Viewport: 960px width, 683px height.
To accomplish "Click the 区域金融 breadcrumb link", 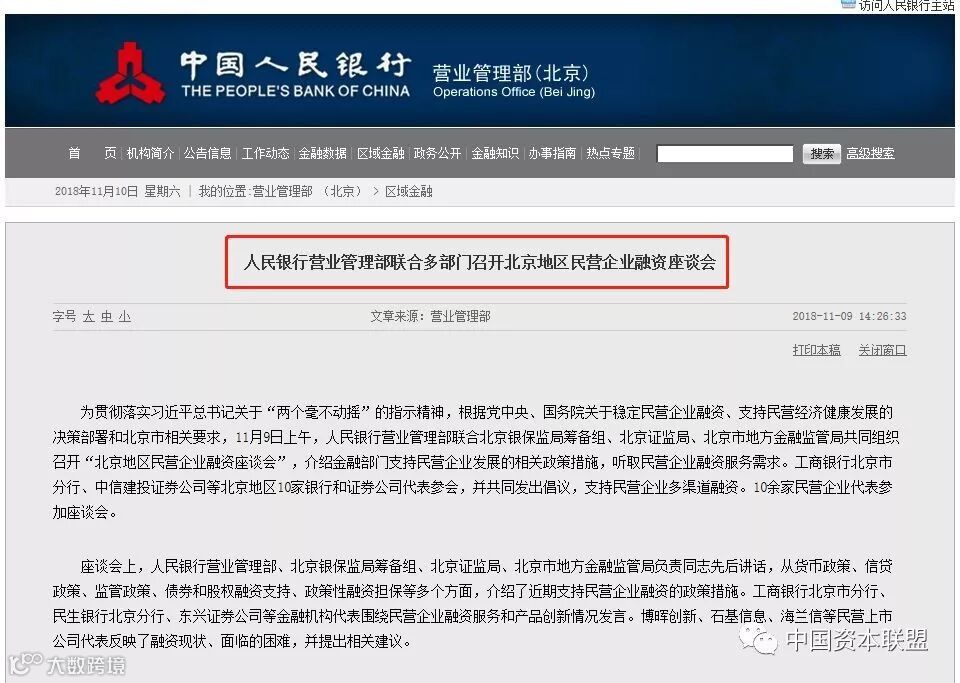I will [408, 192].
